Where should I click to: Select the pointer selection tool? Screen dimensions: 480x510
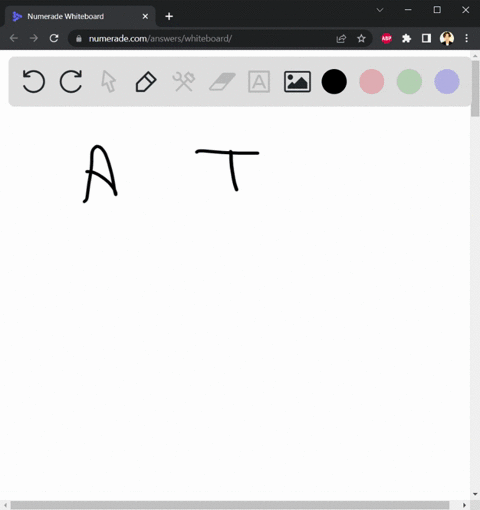point(108,81)
